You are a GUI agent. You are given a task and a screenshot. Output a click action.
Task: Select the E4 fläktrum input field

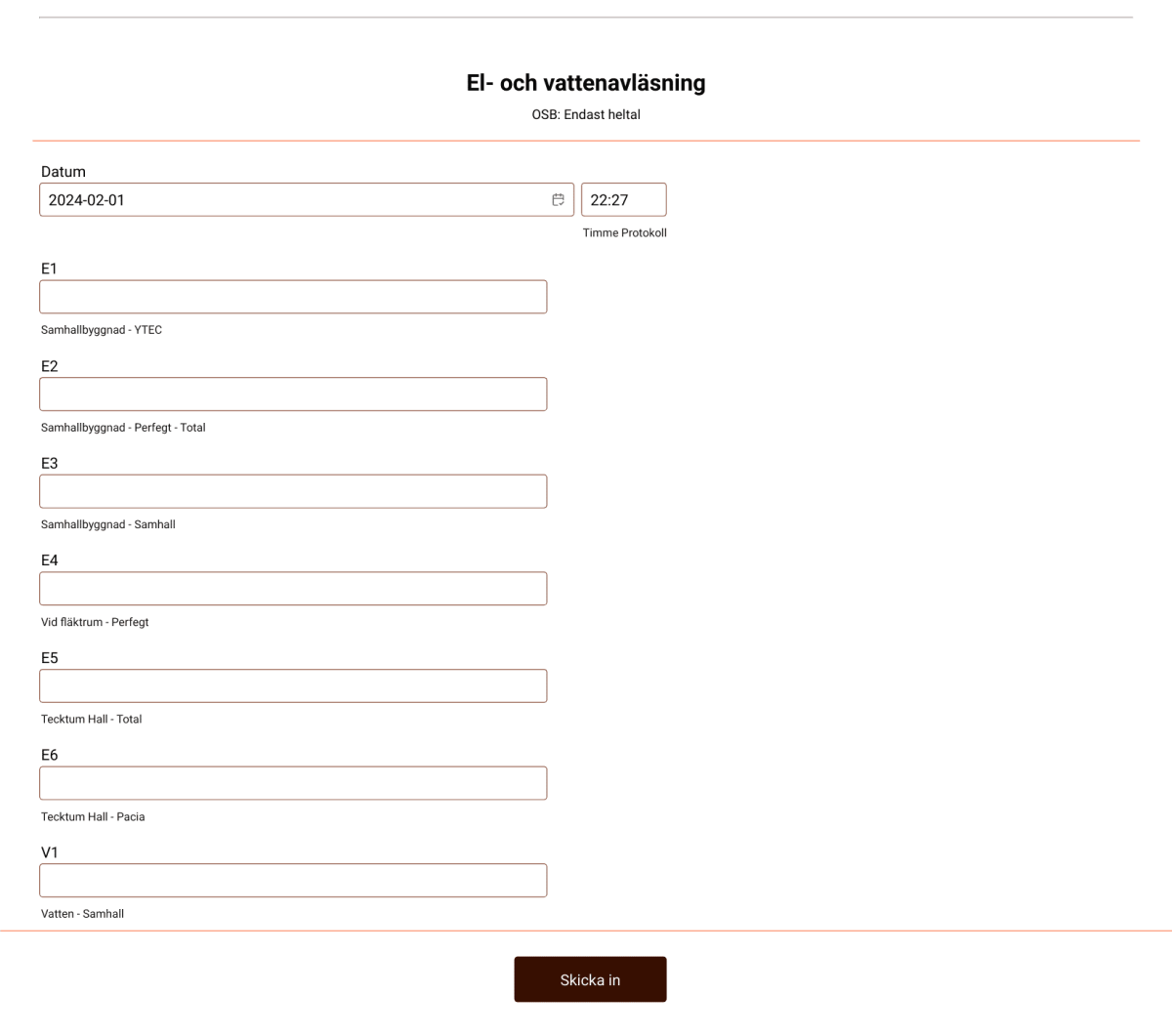point(293,588)
